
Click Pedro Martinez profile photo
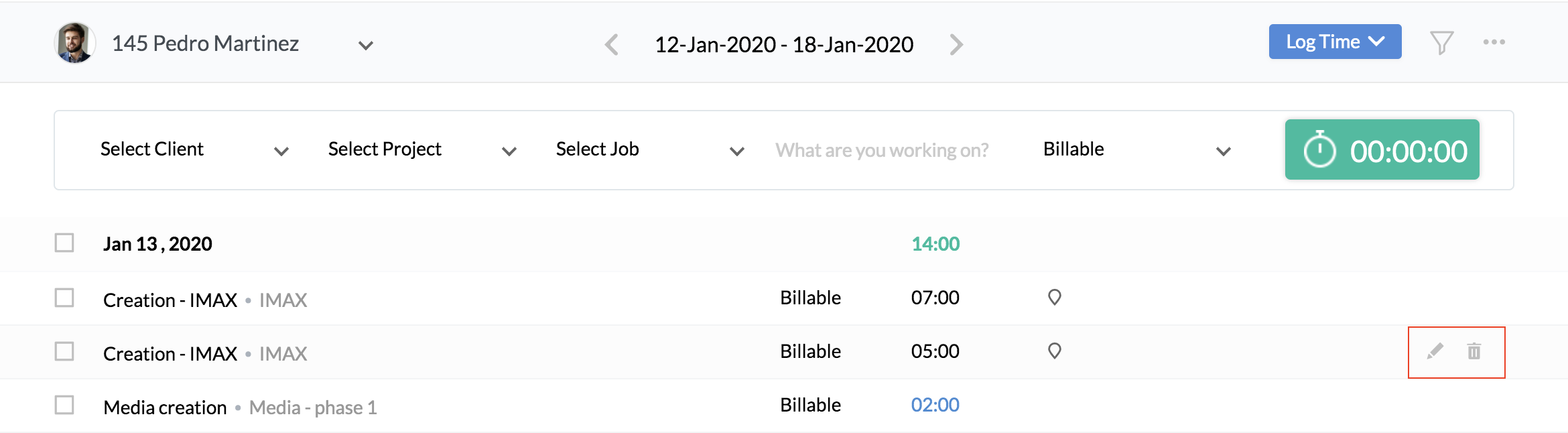[74, 43]
